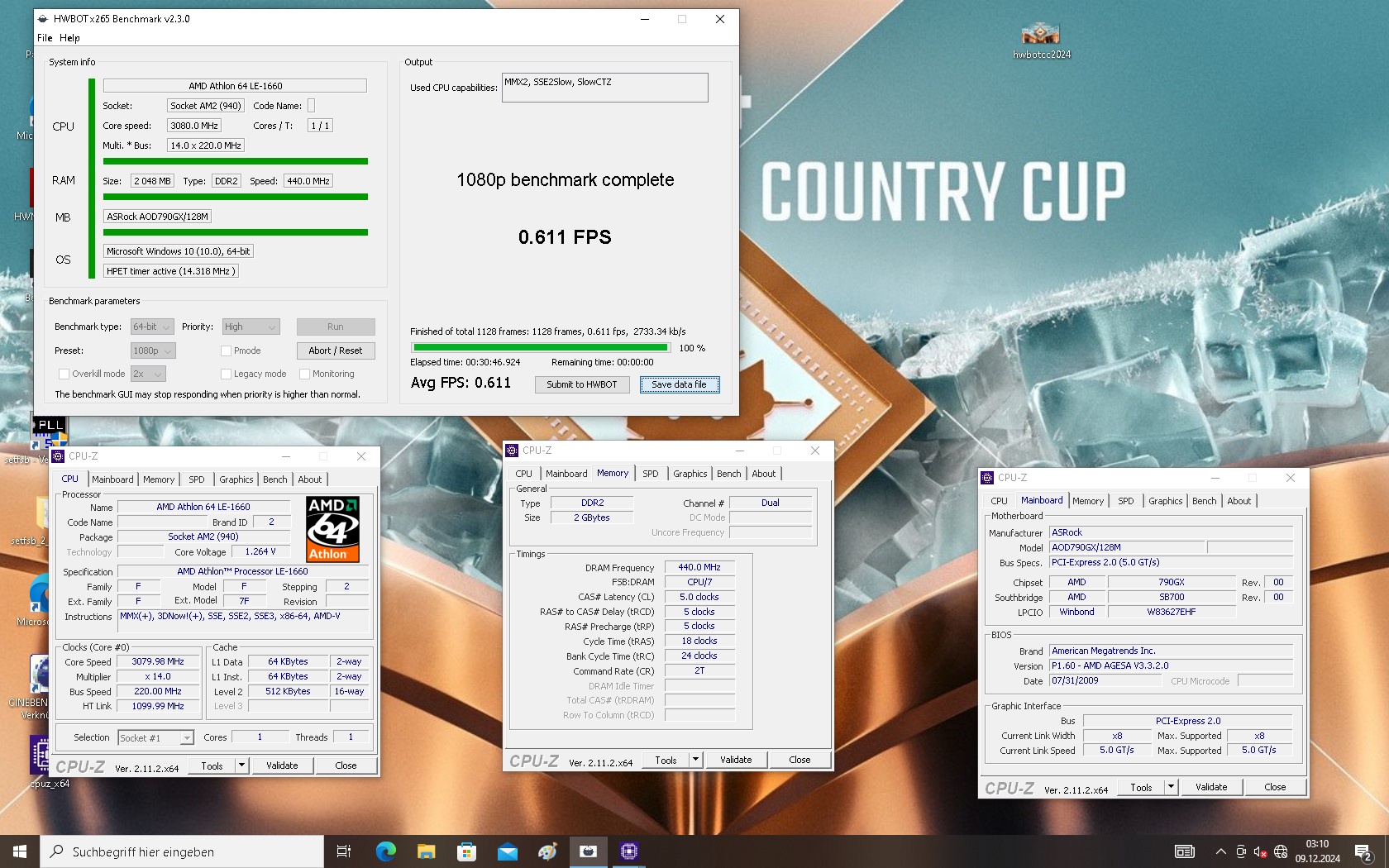This screenshot has height=868, width=1389.
Task: Expand the Tools arrow in the Memory window of CPU-Z
Action: pyautogui.click(x=696, y=760)
